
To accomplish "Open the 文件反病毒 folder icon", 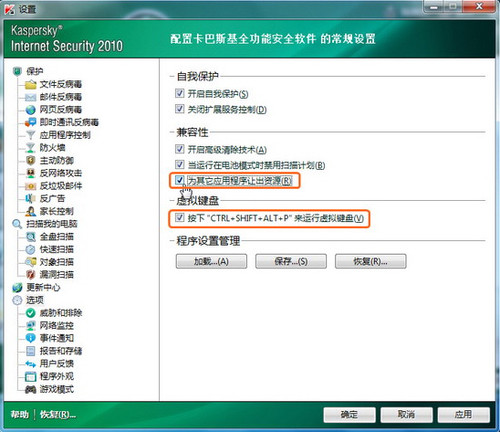I will click(30, 84).
